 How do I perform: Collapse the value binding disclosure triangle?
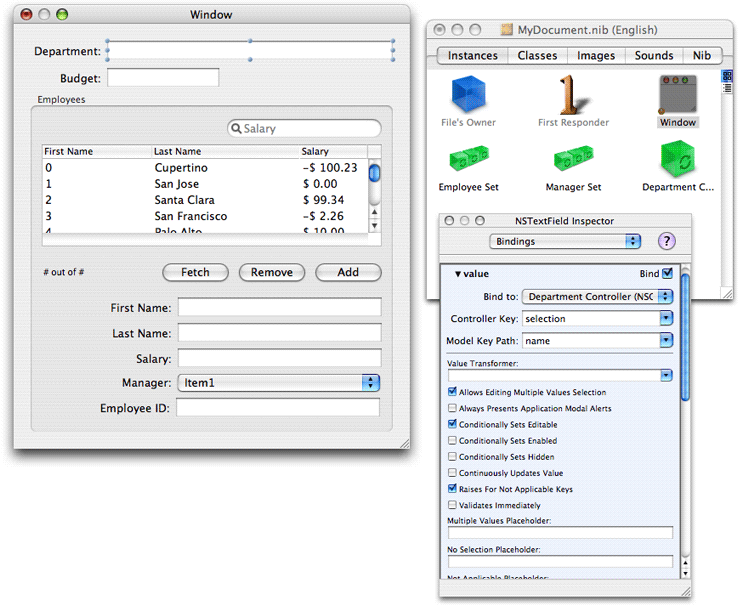point(458,274)
